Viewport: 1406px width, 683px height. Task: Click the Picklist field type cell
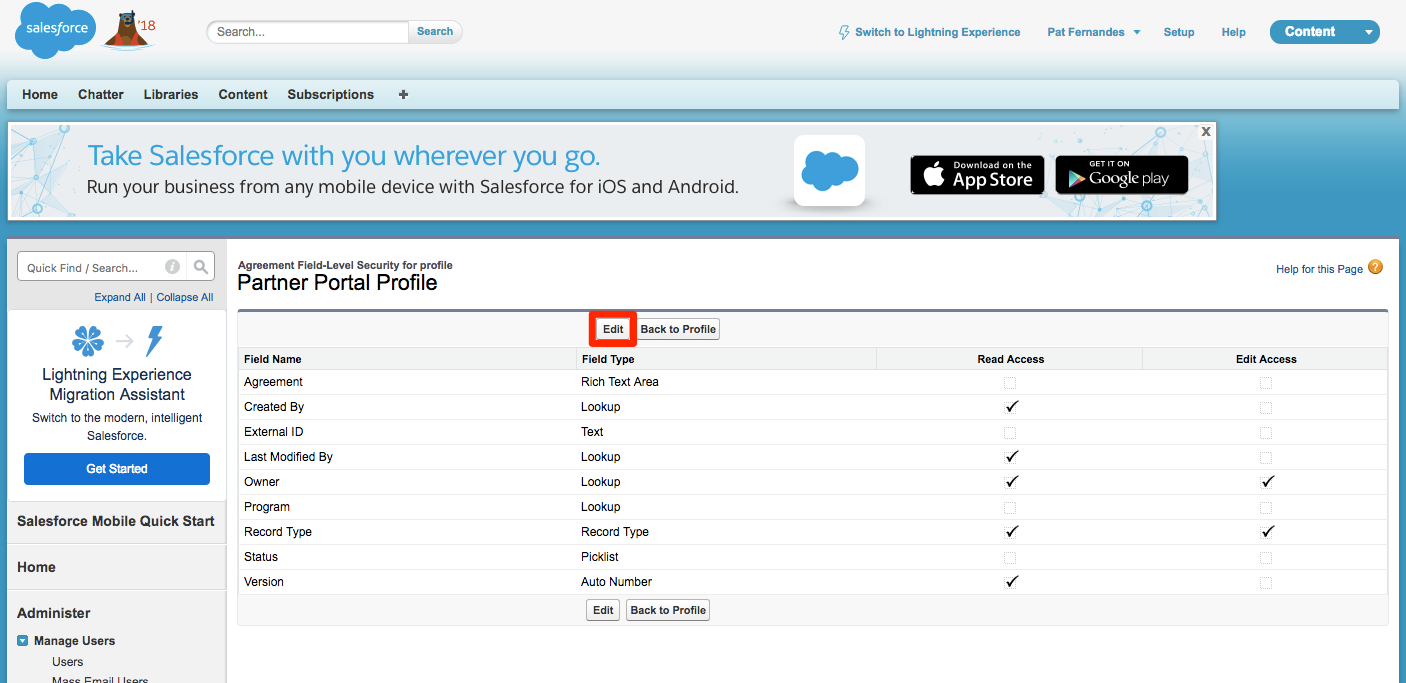(599, 557)
